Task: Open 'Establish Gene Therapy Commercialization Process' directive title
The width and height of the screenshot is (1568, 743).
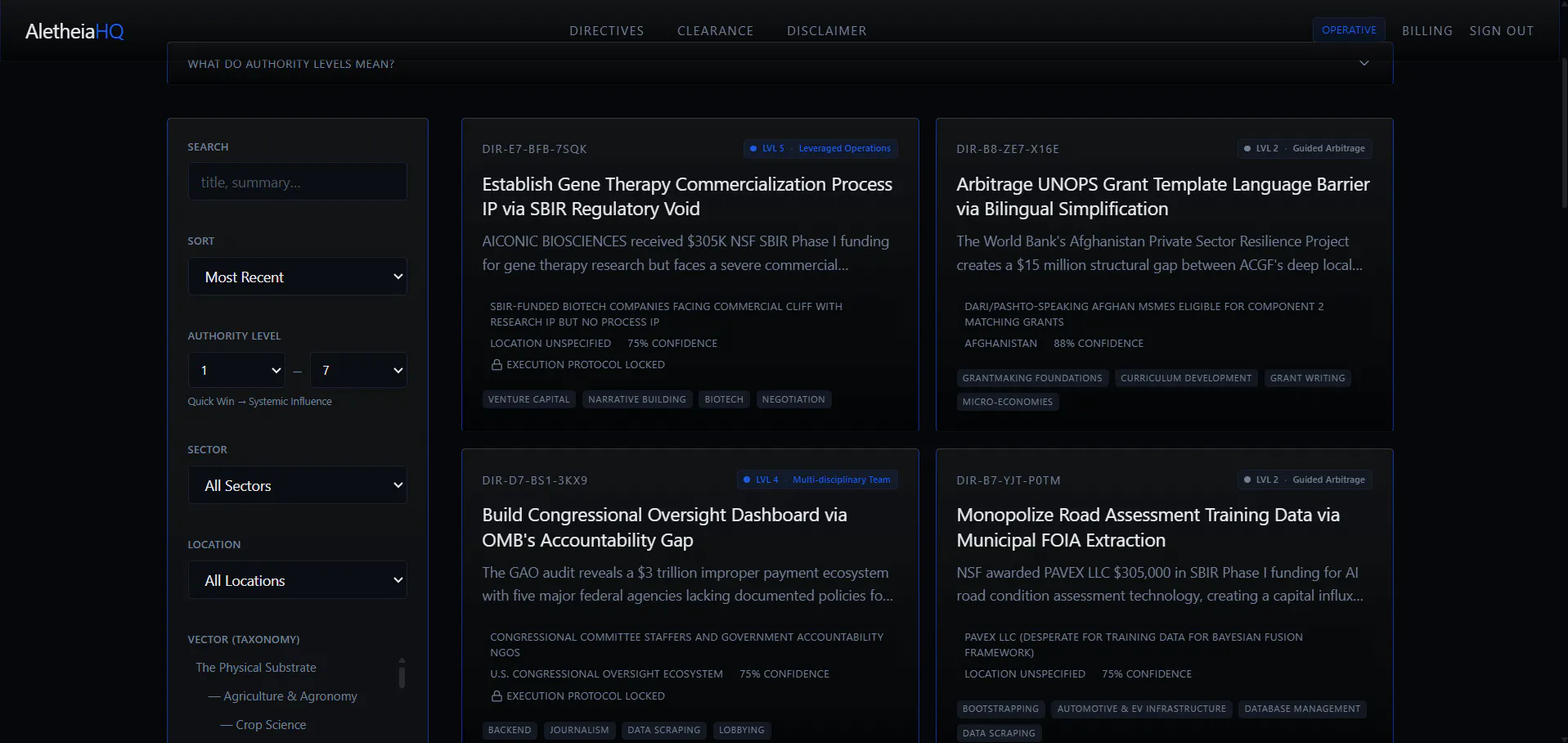Action: coord(687,196)
